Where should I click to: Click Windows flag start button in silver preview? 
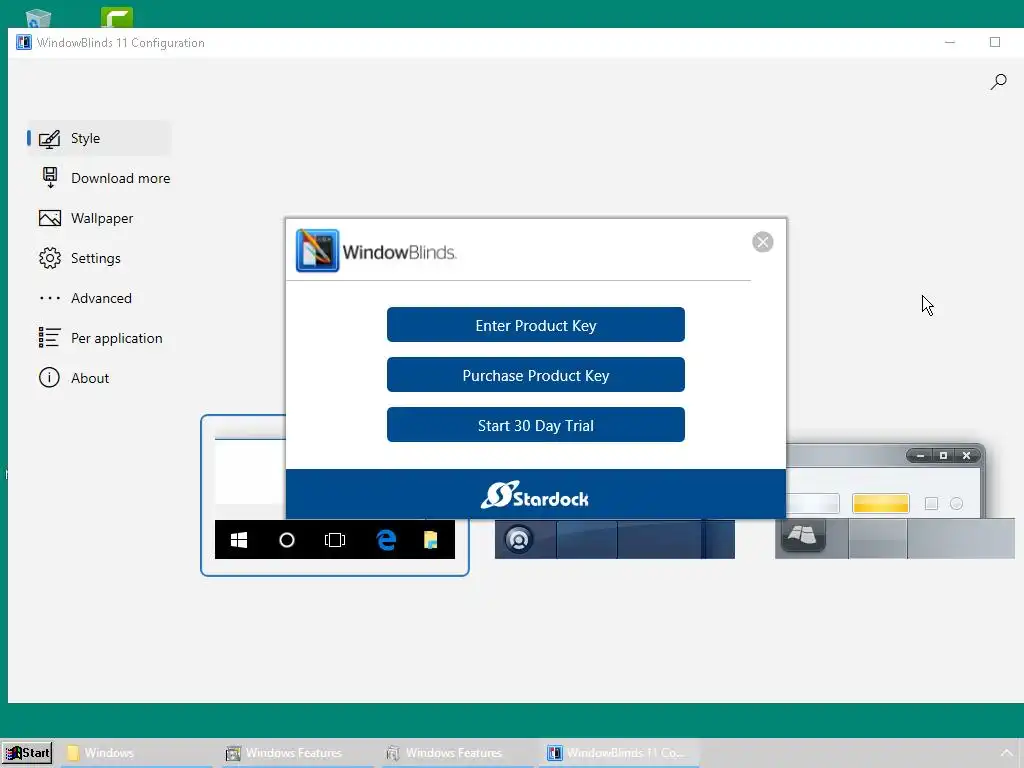[x=803, y=536]
